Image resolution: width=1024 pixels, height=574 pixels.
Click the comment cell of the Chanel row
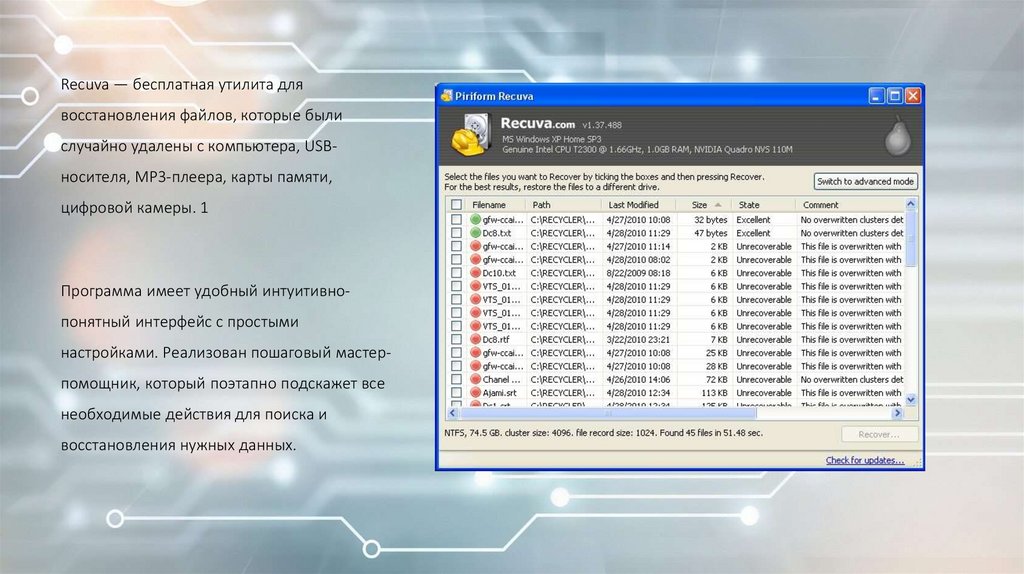click(x=852, y=379)
